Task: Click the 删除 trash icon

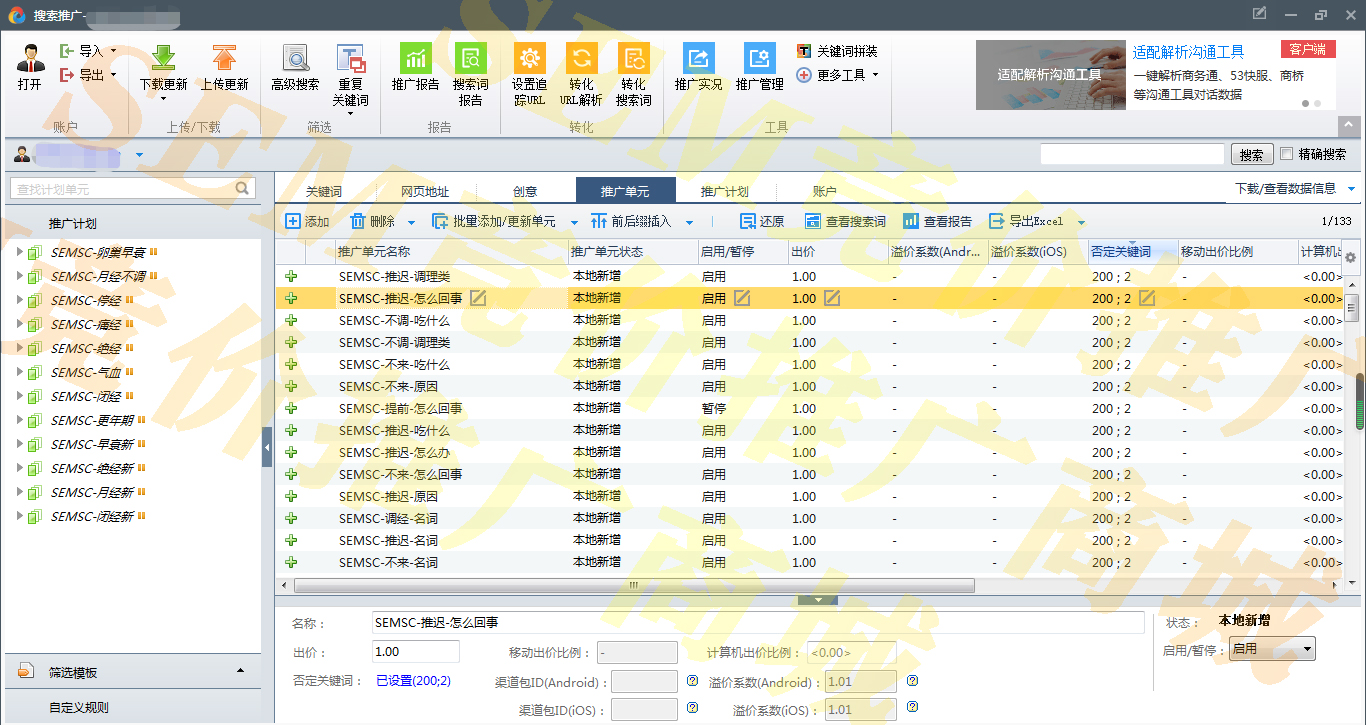Action: [358, 221]
